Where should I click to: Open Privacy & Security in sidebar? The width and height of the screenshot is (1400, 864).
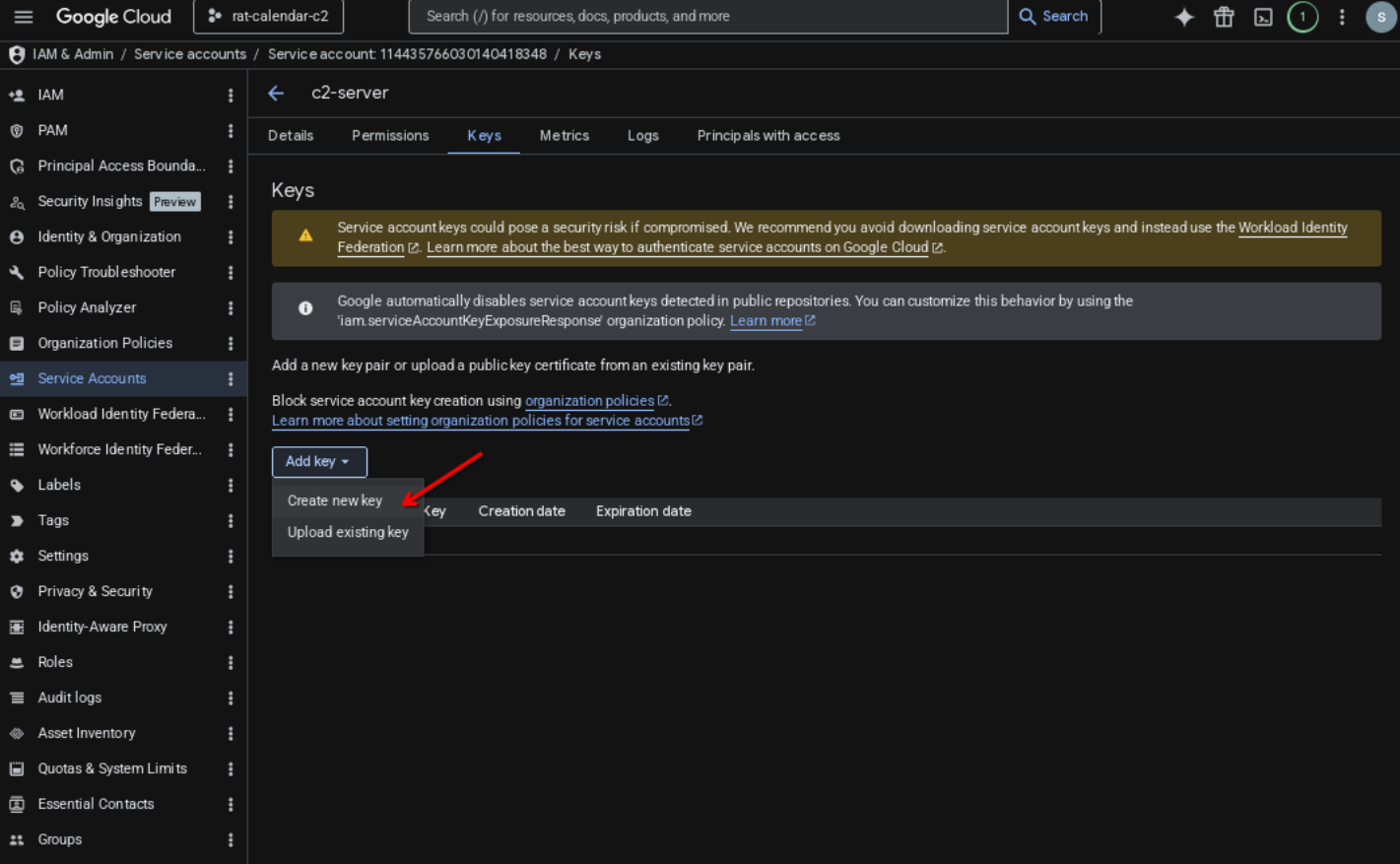point(95,592)
